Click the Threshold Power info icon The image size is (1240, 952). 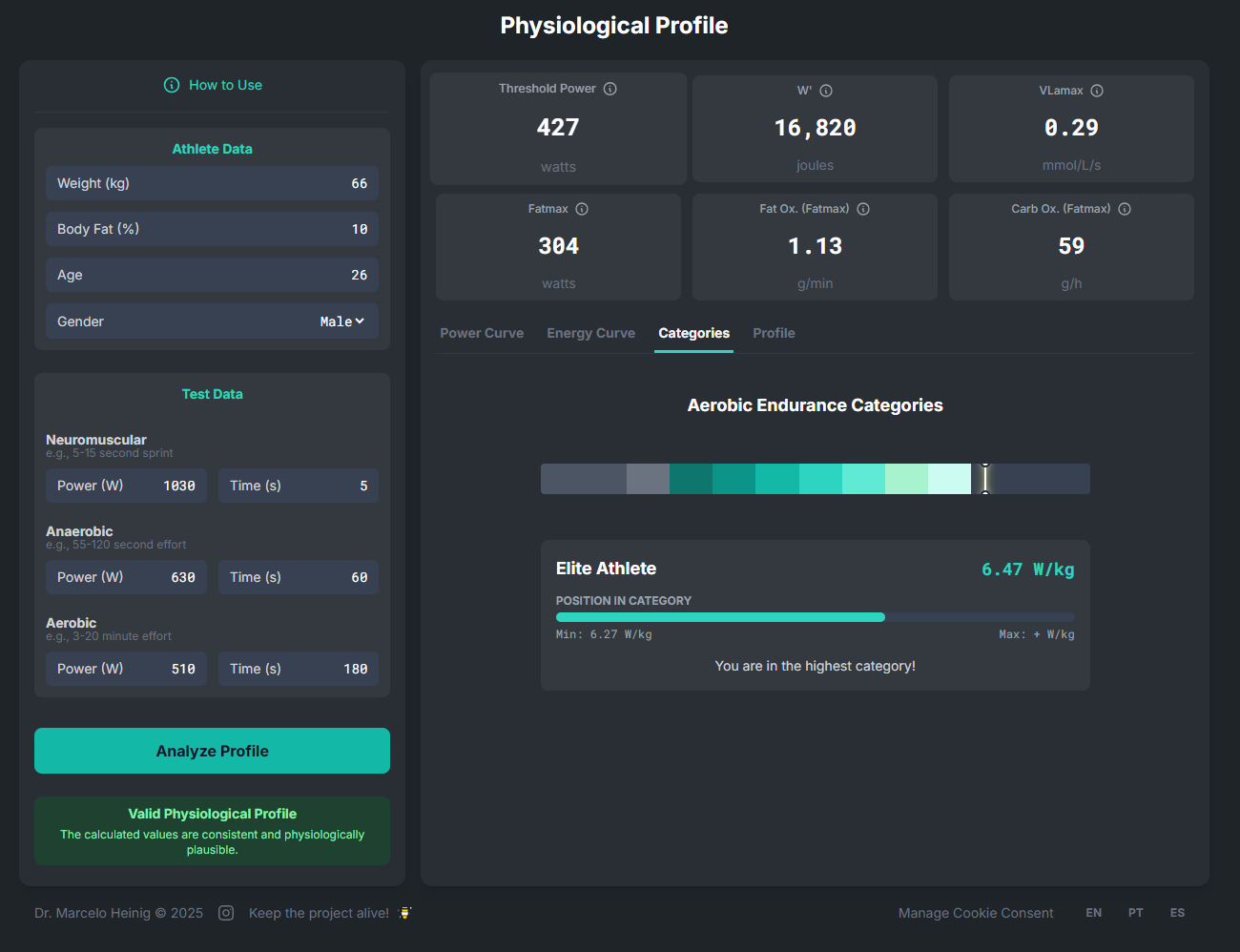tap(610, 89)
